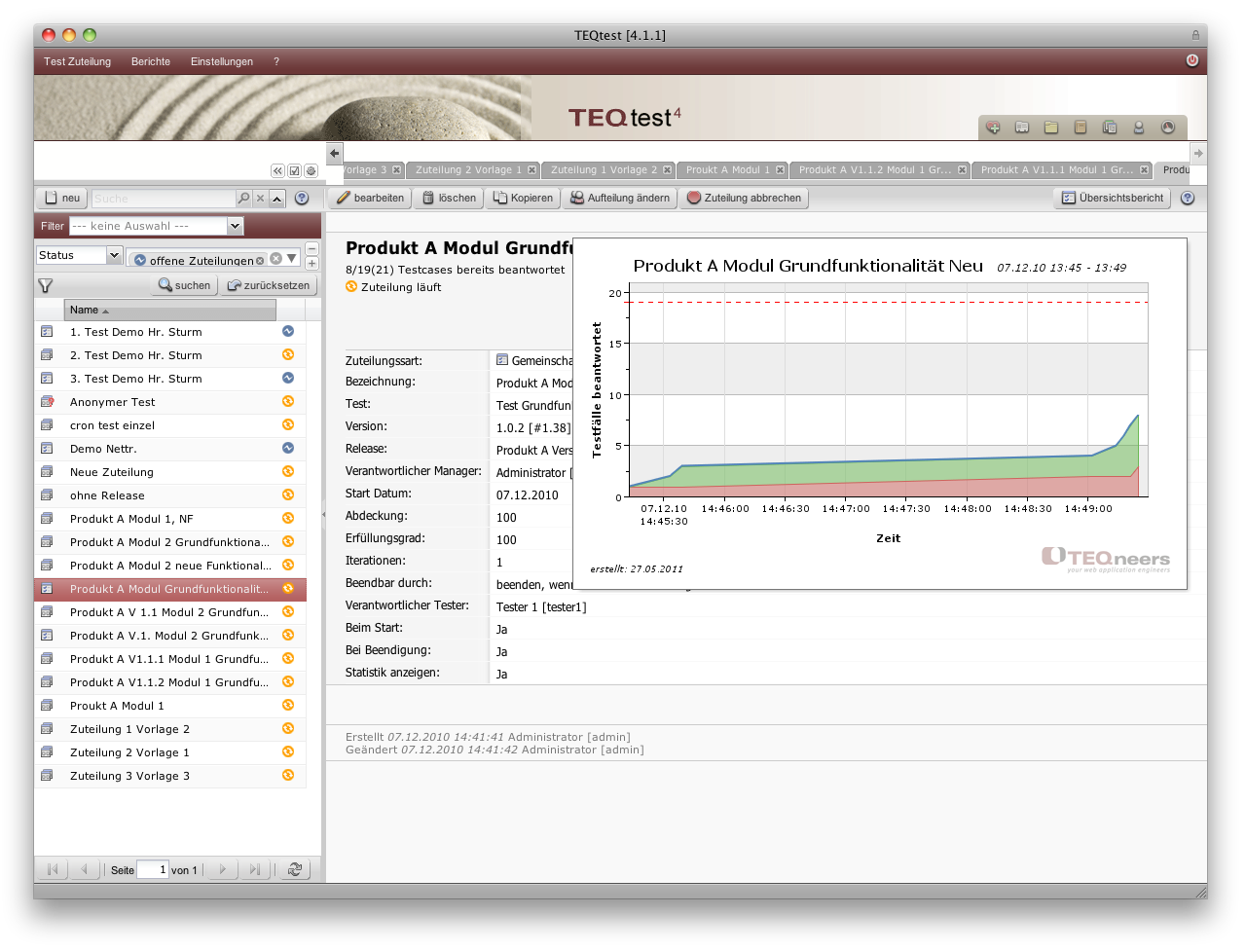Add a filter row with the plus button
This screenshot has height=952, width=1246.
point(311,264)
